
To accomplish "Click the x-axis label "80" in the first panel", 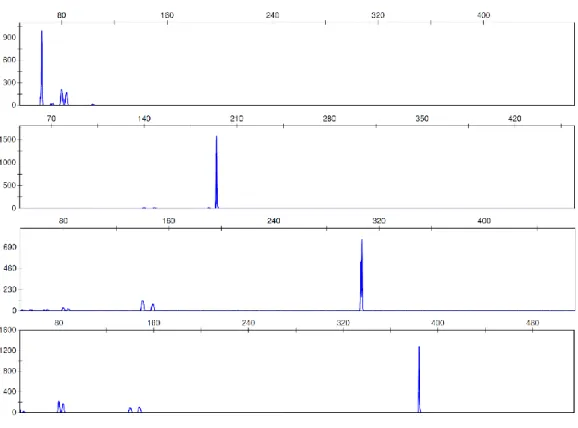I will click(x=62, y=15).
